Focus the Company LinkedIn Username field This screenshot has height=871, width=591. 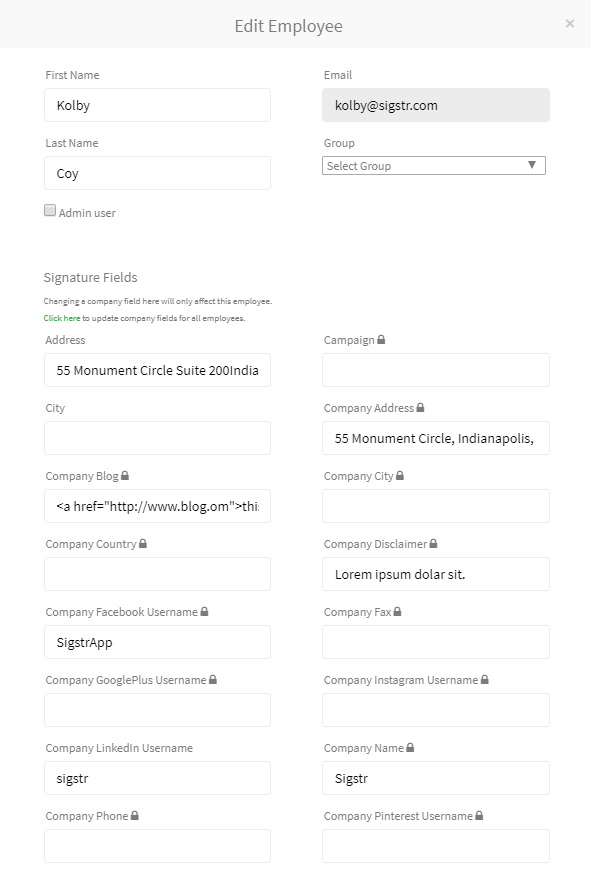157,778
